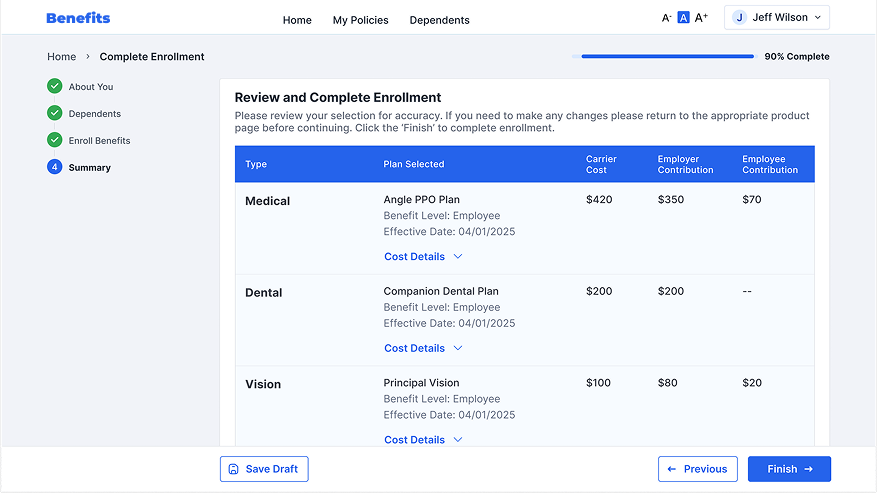Click the Previous button
Image resolution: width=877 pixels, height=494 pixels.
click(697, 469)
